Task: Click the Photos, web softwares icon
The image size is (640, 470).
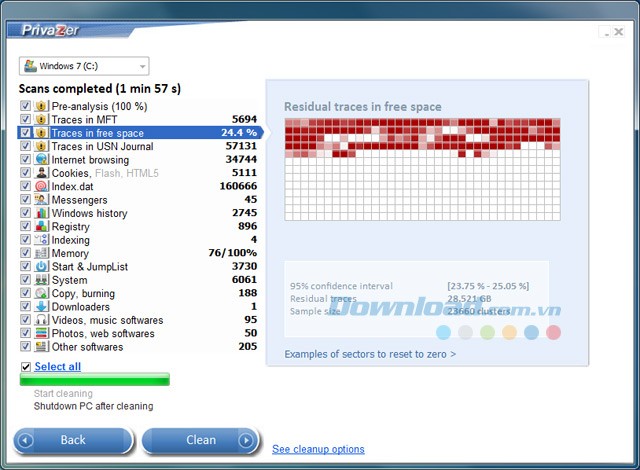Action: [x=41, y=334]
